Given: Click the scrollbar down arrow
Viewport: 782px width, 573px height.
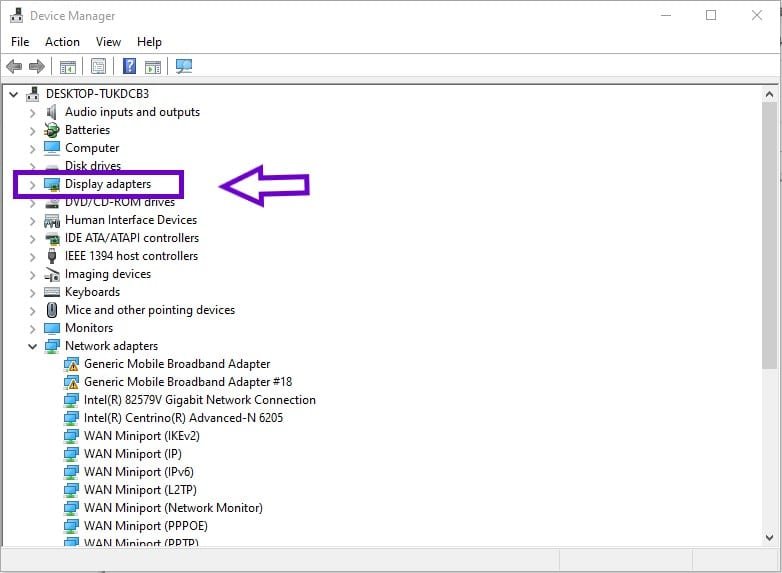Looking at the screenshot, I should click(x=770, y=538).
